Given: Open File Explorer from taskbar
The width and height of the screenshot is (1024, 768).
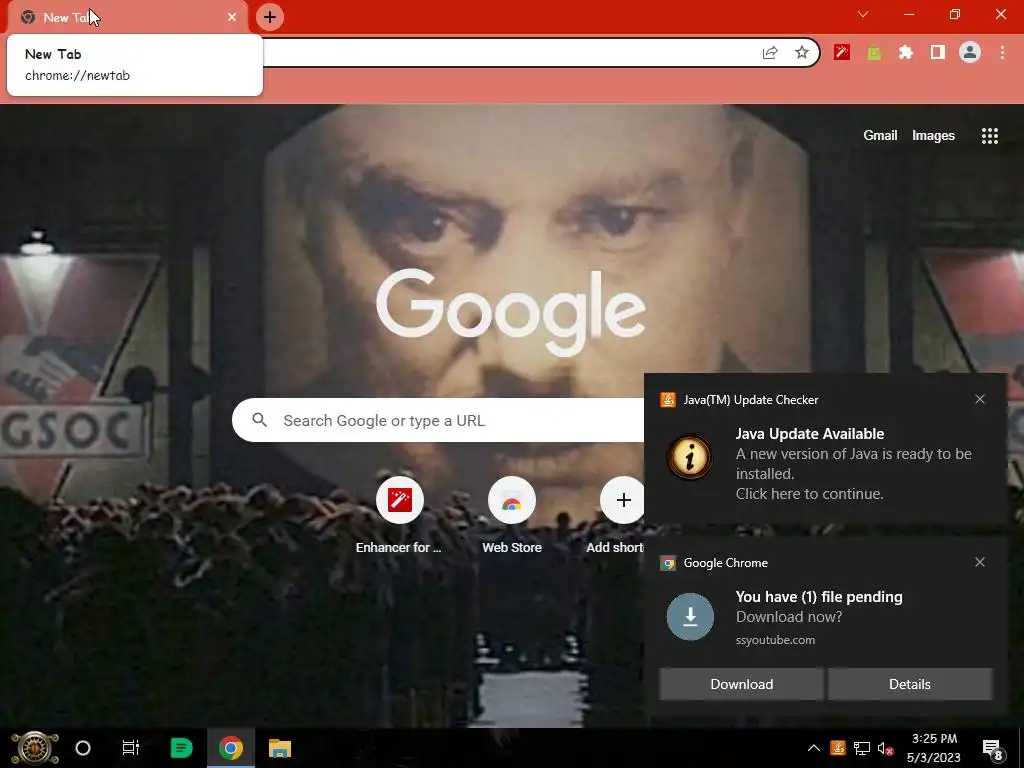Looking at the screenshot, I should 280,748.
